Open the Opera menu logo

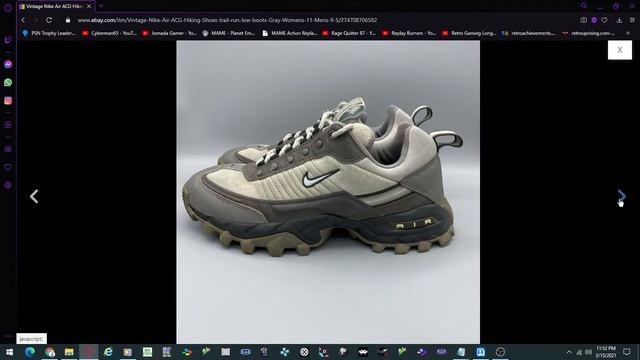(x=8, y=7)
